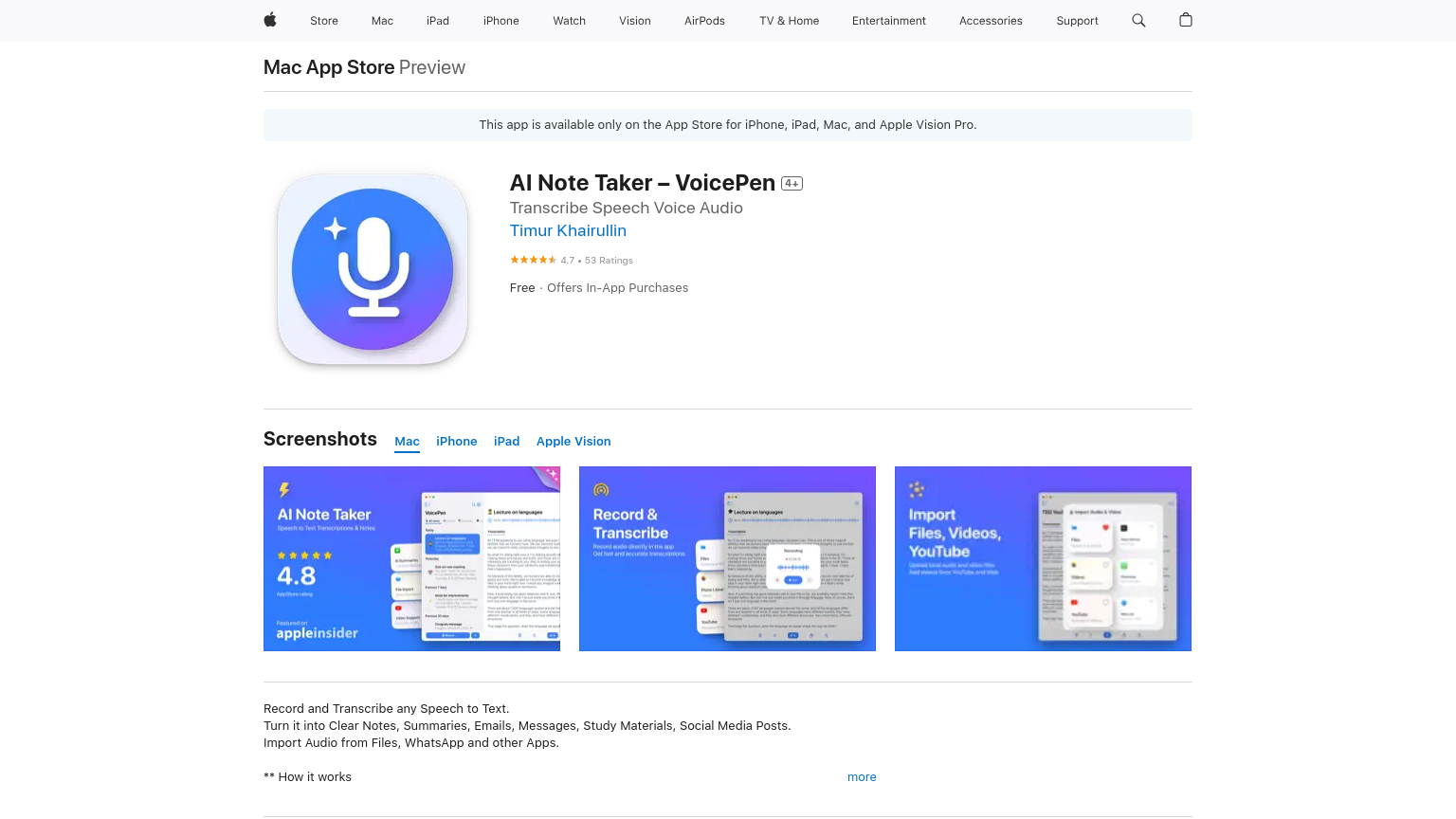Switch to the iPad screenshots tab

coord(506,441)
